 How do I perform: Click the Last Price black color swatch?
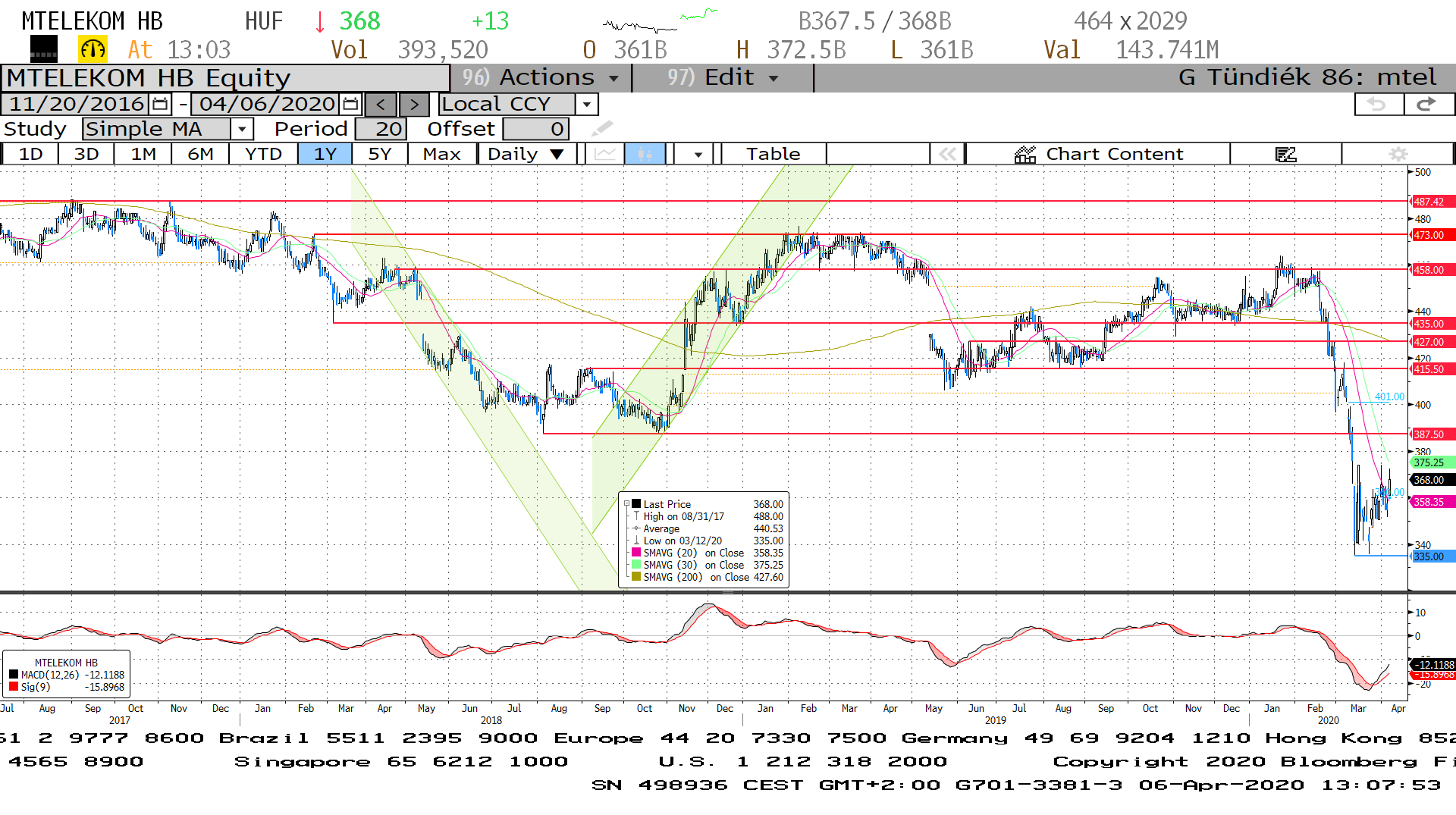click(637, 504)
